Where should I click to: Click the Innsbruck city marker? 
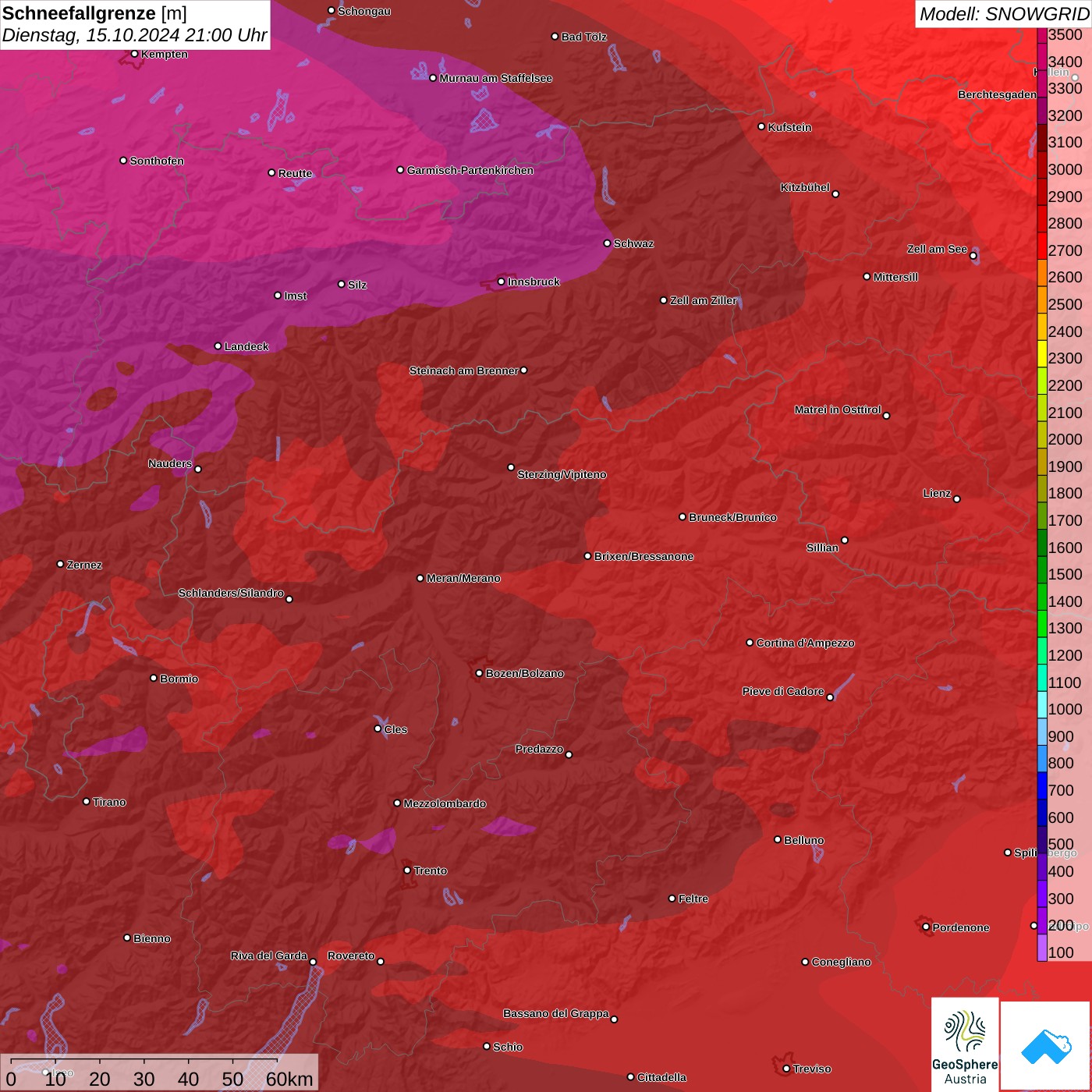pyautogui.click(x=502, y=282)
